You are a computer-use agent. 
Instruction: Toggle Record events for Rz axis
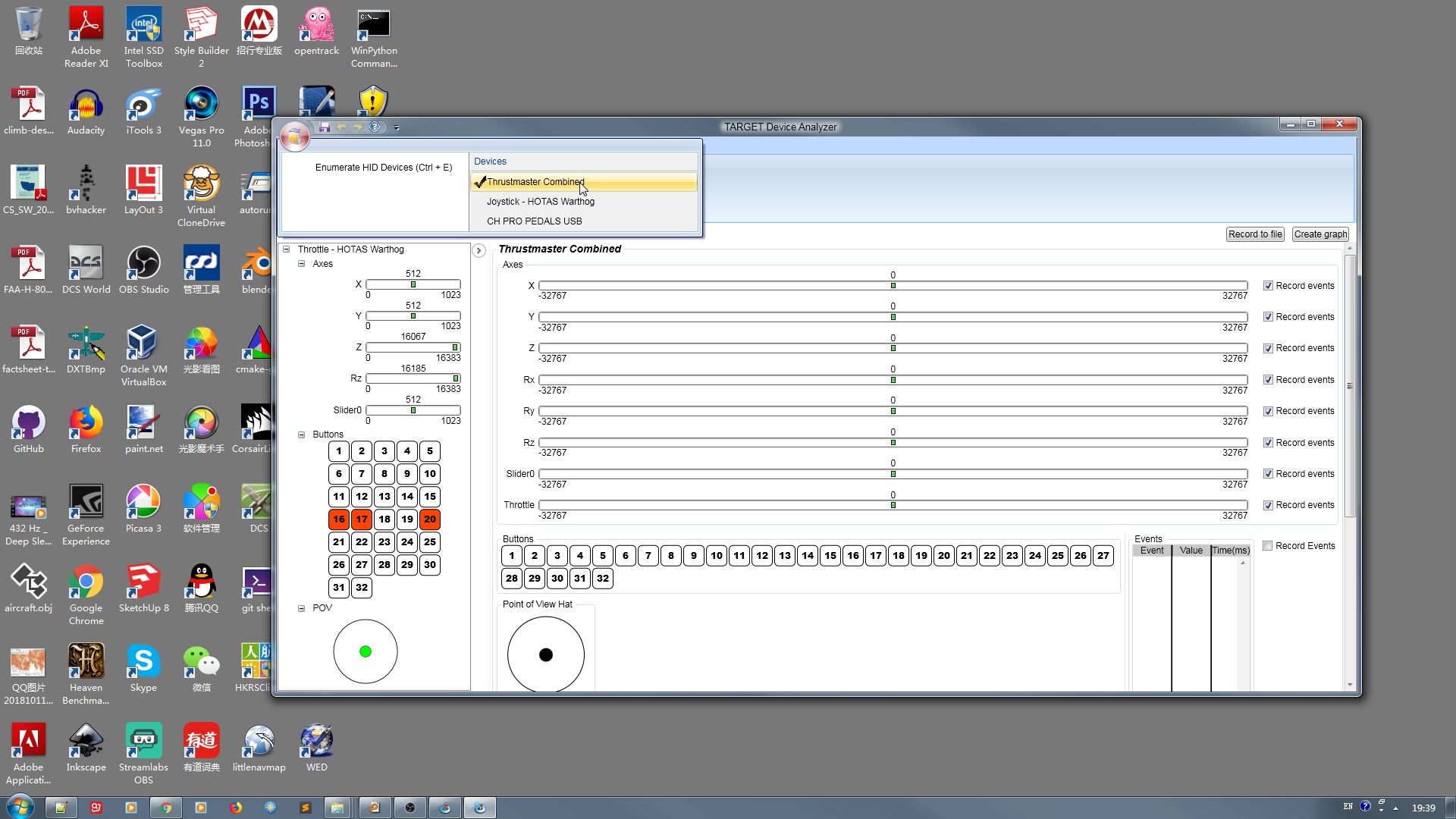click(x=1268, y=443)
